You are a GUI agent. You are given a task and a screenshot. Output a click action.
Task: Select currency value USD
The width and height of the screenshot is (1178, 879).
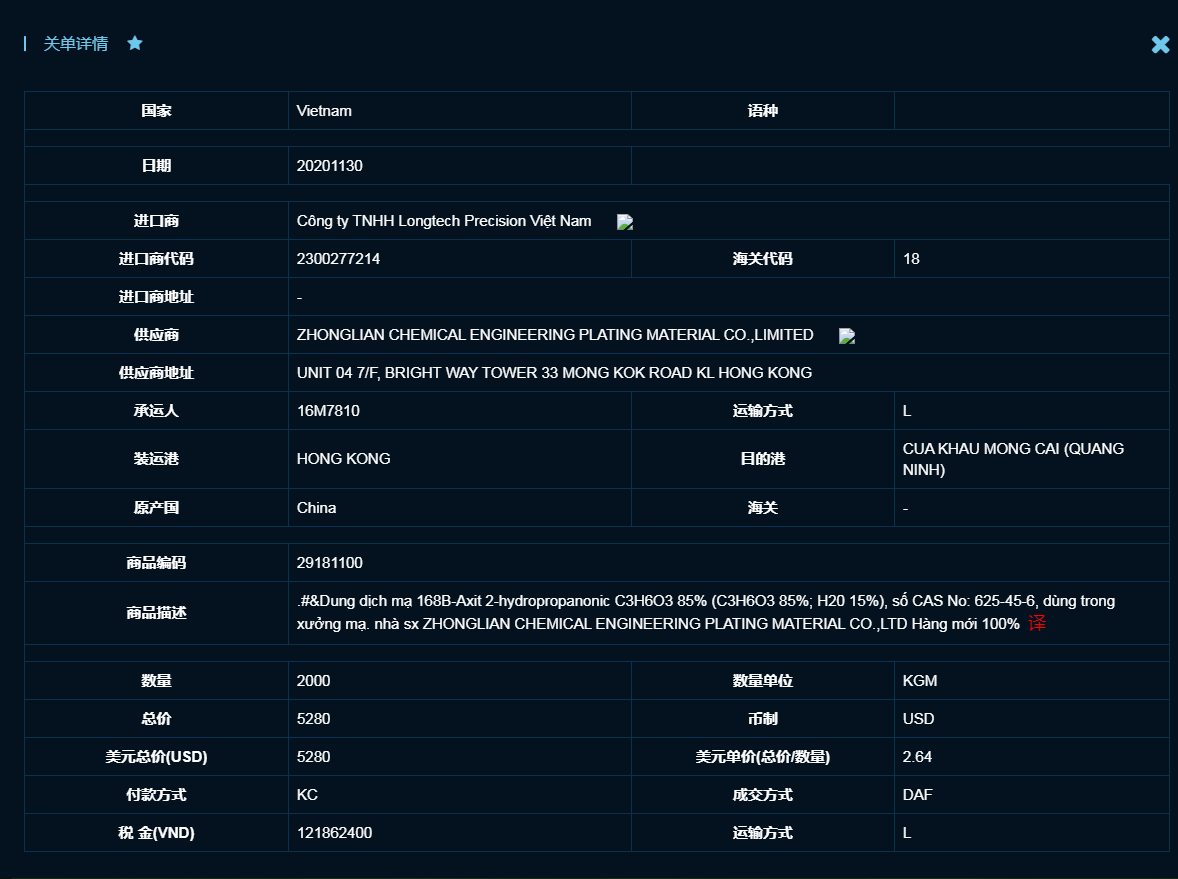[918, 718]
